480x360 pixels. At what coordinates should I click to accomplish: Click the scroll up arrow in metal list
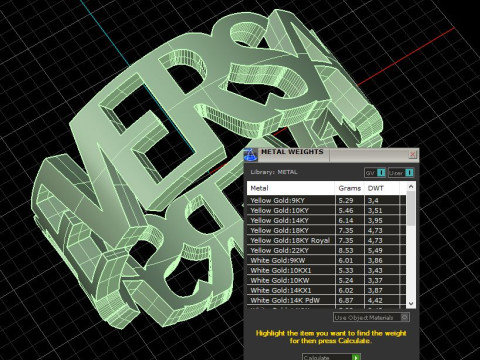pyautogui.click(x=411, y=187)
